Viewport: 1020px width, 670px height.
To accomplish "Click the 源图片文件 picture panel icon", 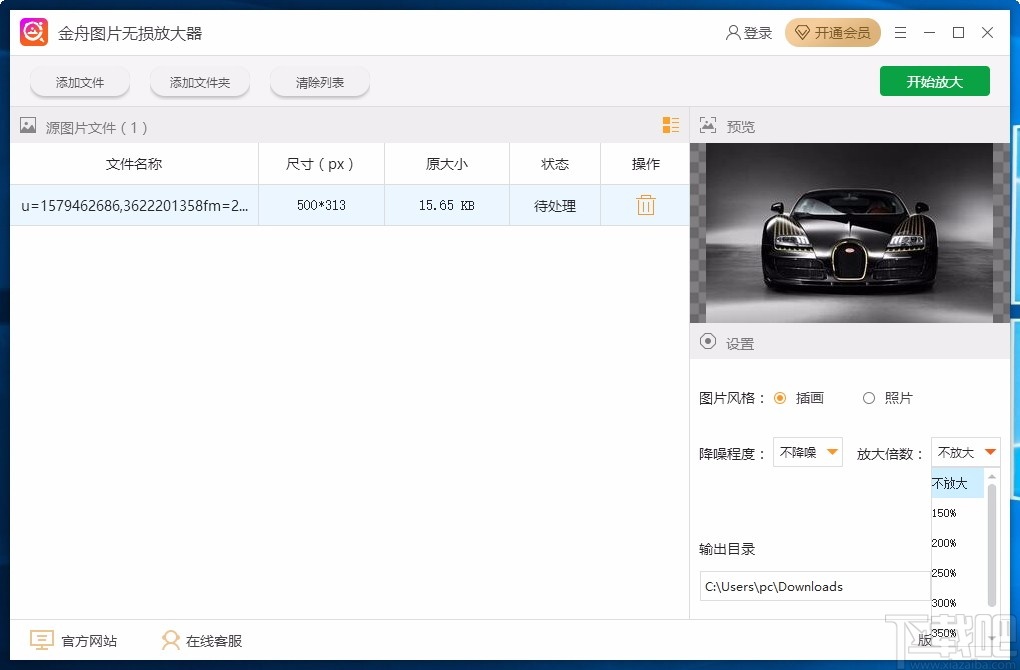I will point(27,126).
